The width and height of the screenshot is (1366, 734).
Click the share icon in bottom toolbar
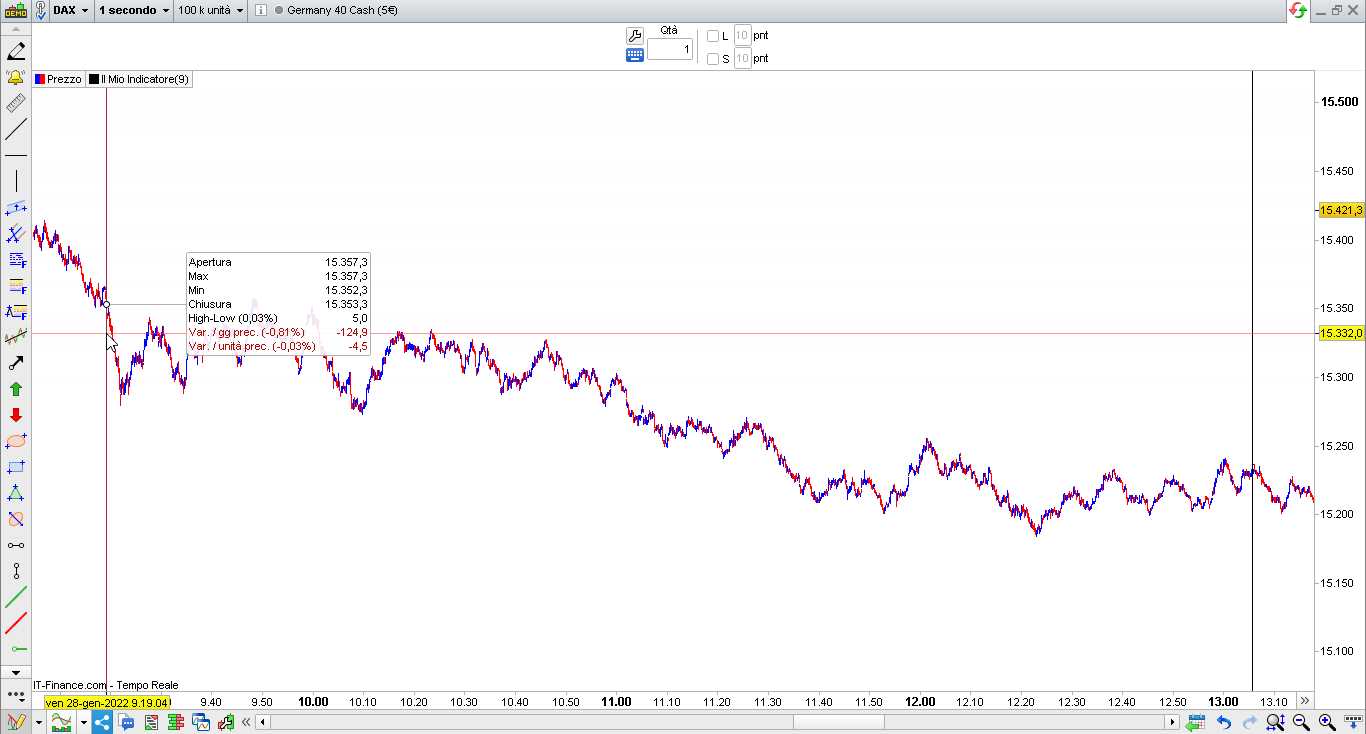[x=102, y=722]
